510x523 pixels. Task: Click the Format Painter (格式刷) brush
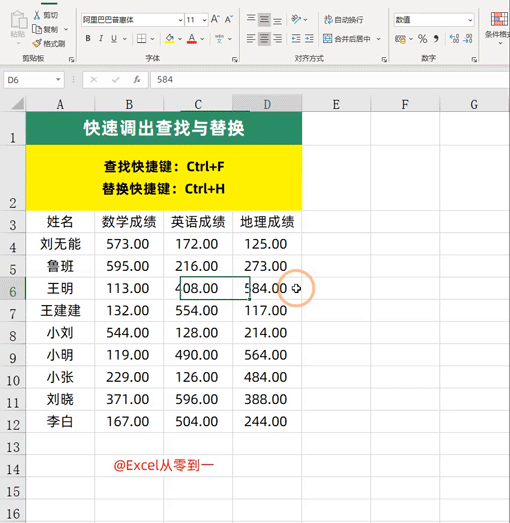point(37,43)
